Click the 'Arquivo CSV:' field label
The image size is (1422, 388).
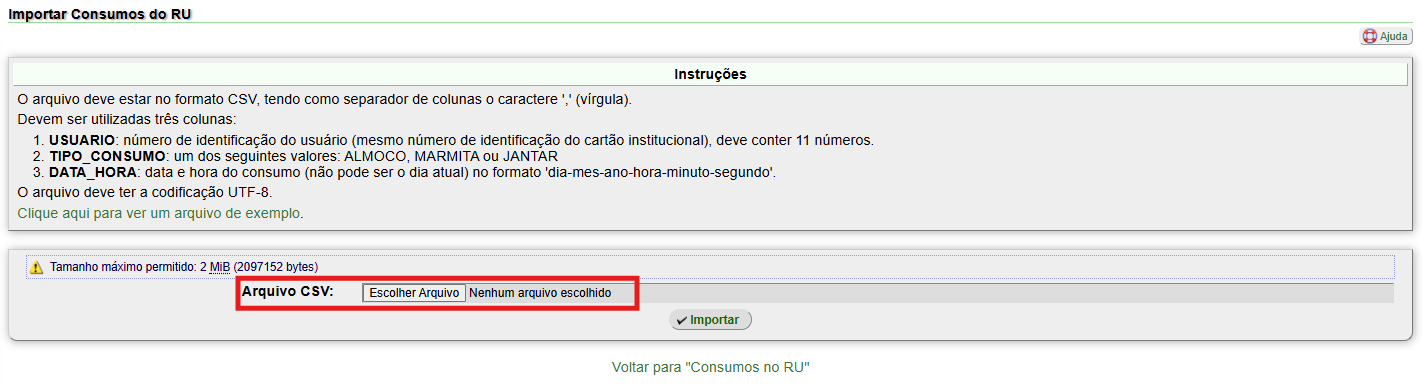coord(288,292)
